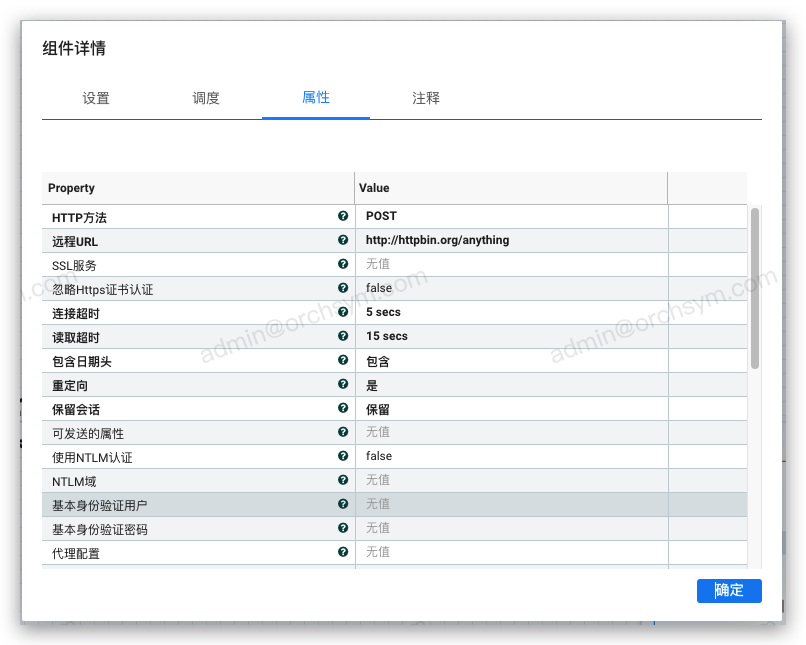Open the 调度 tab
806x645 pixels.
(206, 98)
